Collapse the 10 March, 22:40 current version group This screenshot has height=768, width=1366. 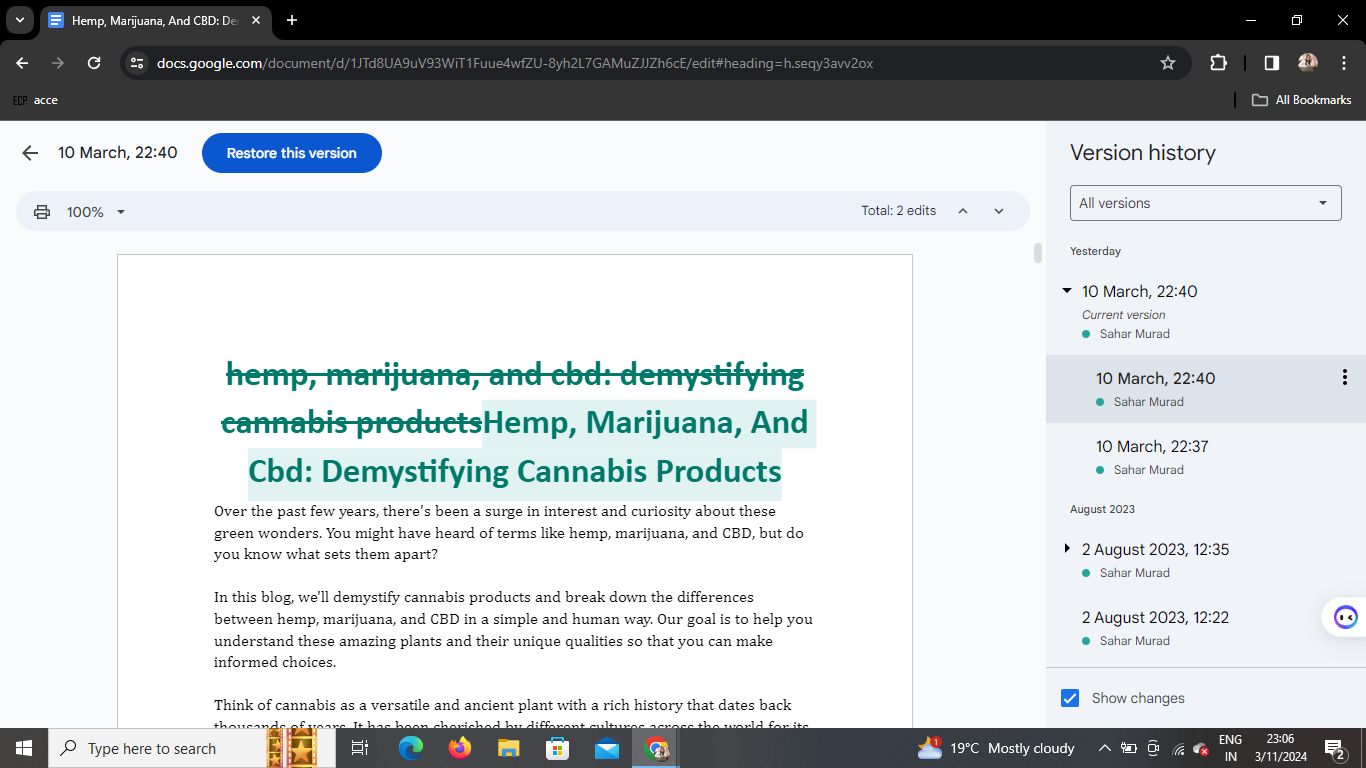tap(1067, 291)
